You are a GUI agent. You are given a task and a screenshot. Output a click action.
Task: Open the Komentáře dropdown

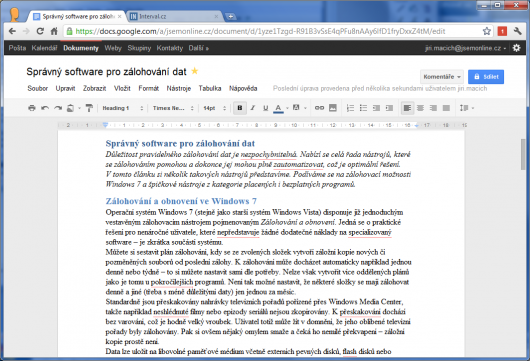point(442,77)
